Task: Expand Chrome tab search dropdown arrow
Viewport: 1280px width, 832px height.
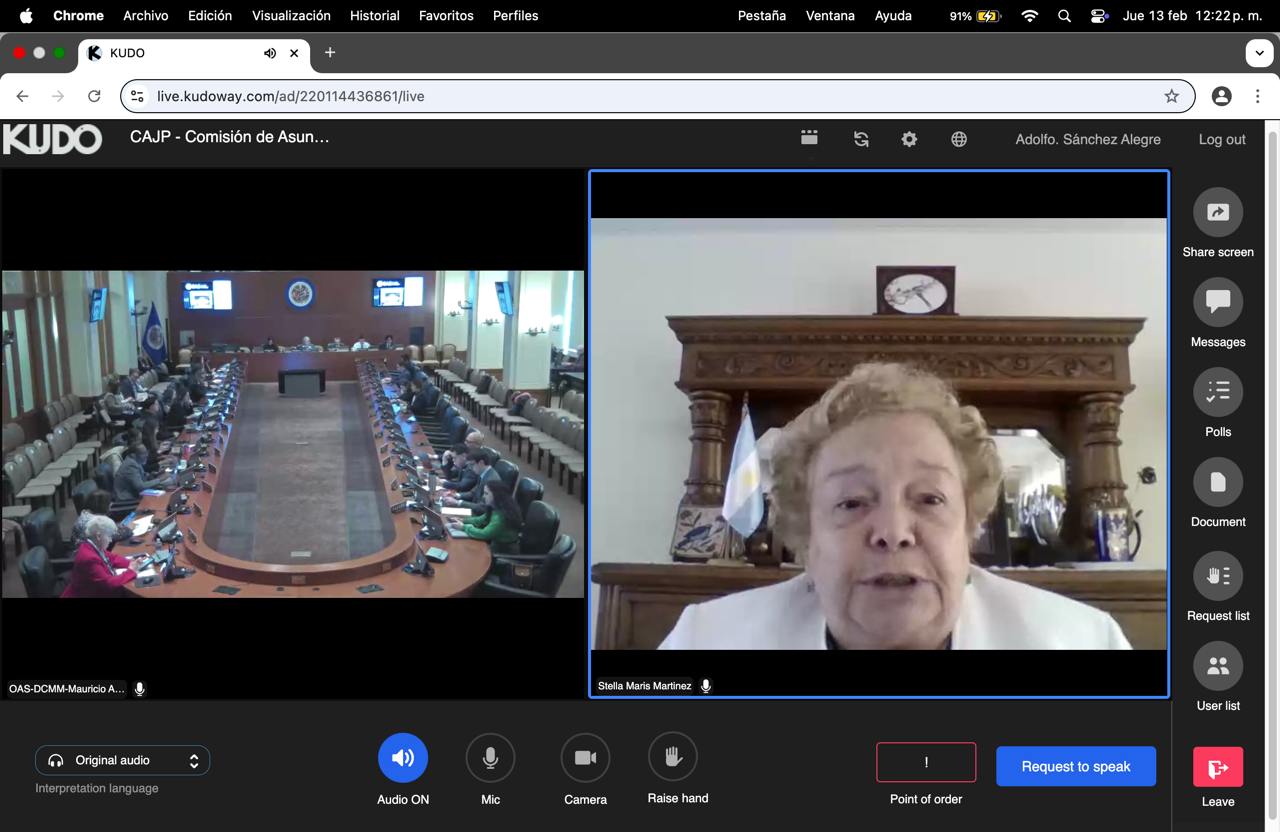Action: pyautogui.click(x=1259, y=53)
